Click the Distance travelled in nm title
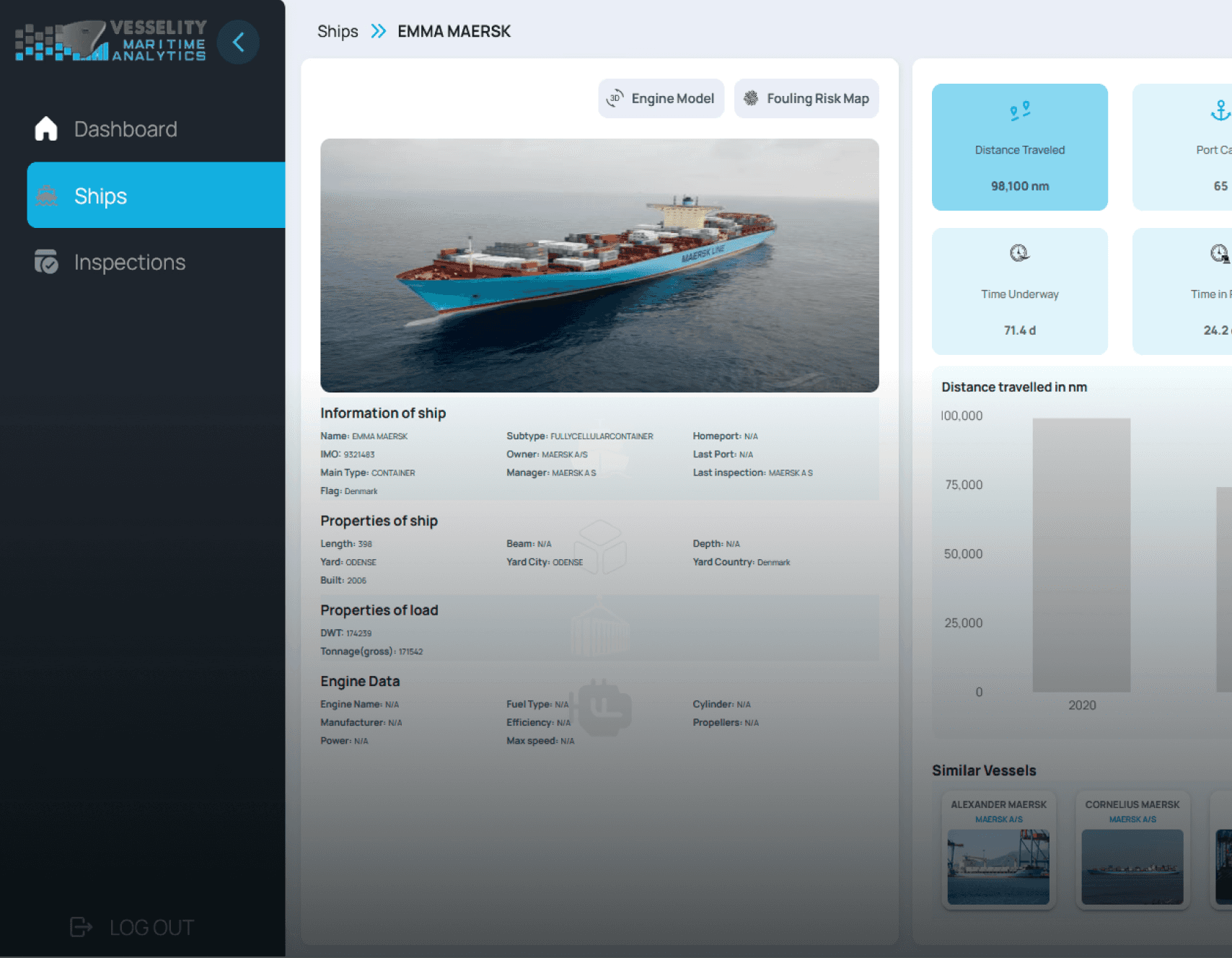Image resolution: width=1232 pixels, height=958 pixels. click(1014, 387)
